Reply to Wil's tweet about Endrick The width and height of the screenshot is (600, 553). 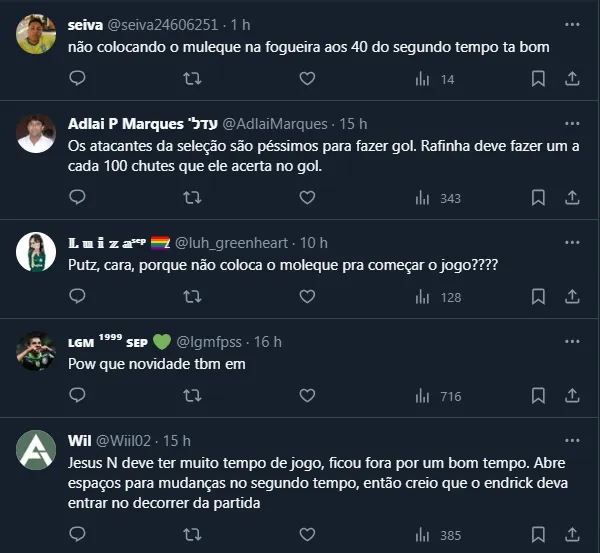pos(79,535)
